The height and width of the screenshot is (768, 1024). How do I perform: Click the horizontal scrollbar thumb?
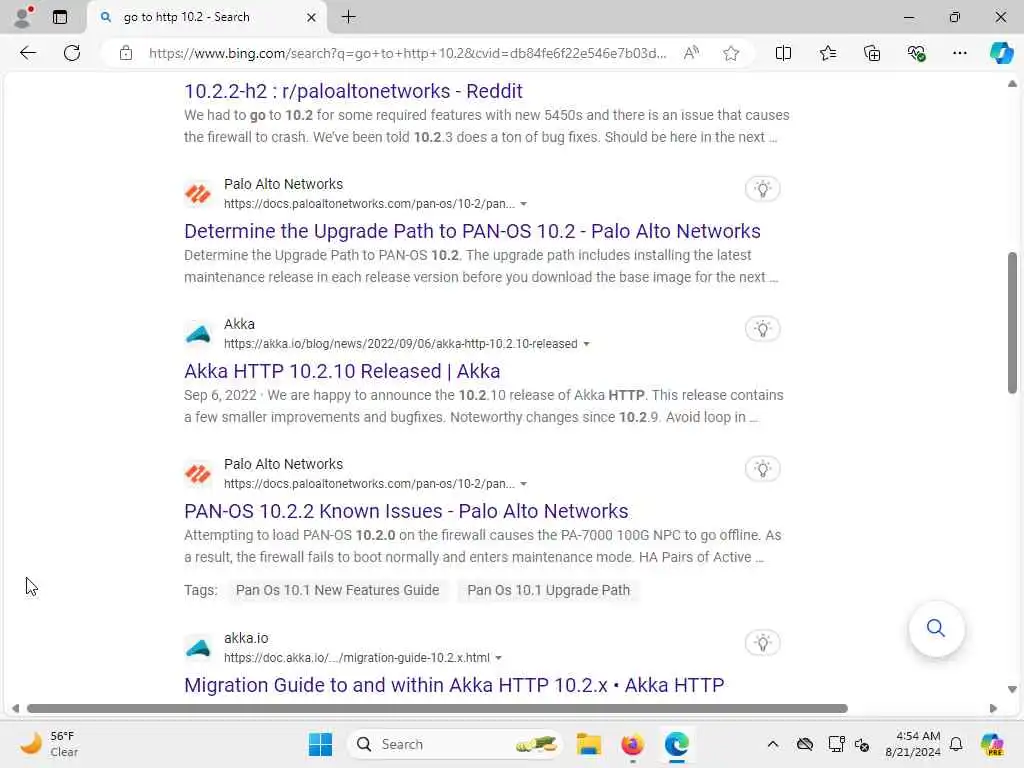pos(437,709)
